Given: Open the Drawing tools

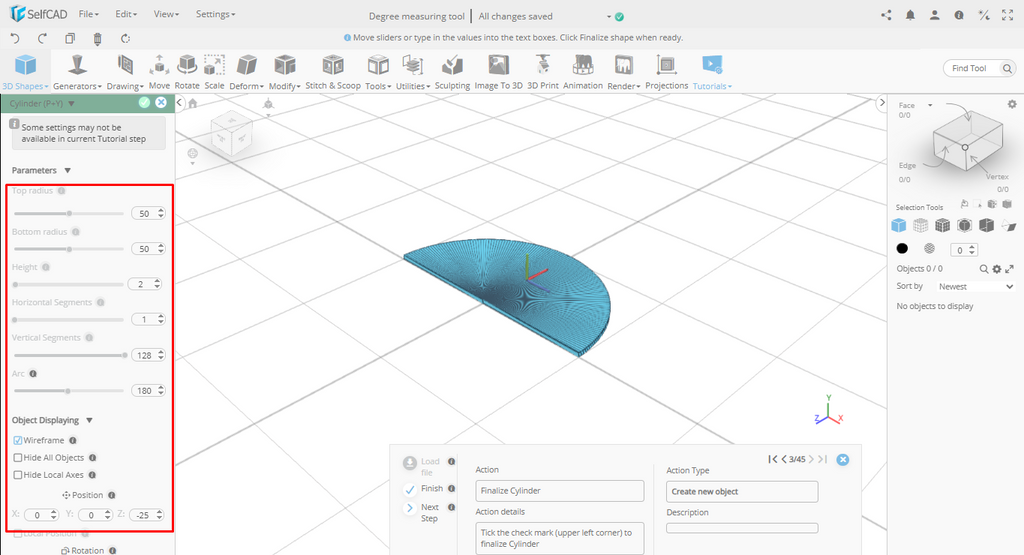Looking at the screenshot, I should [125, 72].
